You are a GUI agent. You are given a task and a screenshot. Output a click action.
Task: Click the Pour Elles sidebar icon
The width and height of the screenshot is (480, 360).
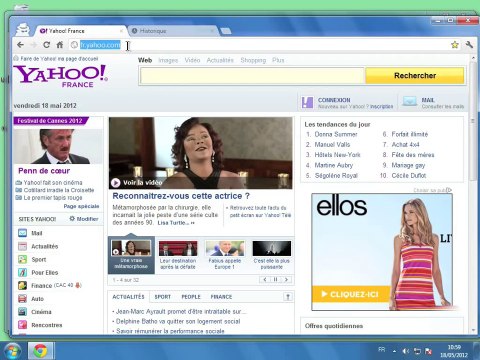[23, 272]
